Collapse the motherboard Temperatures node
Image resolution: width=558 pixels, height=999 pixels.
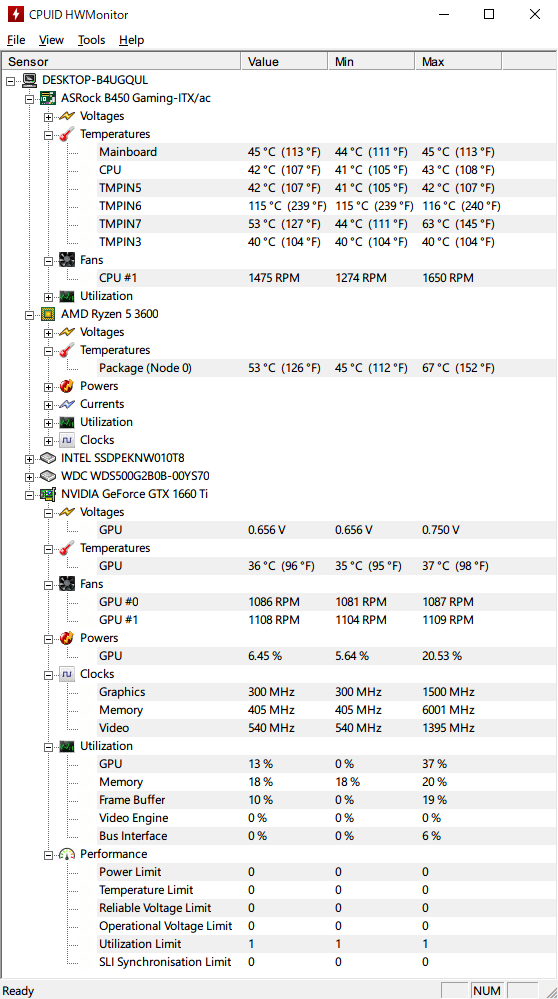pos(48,134)
